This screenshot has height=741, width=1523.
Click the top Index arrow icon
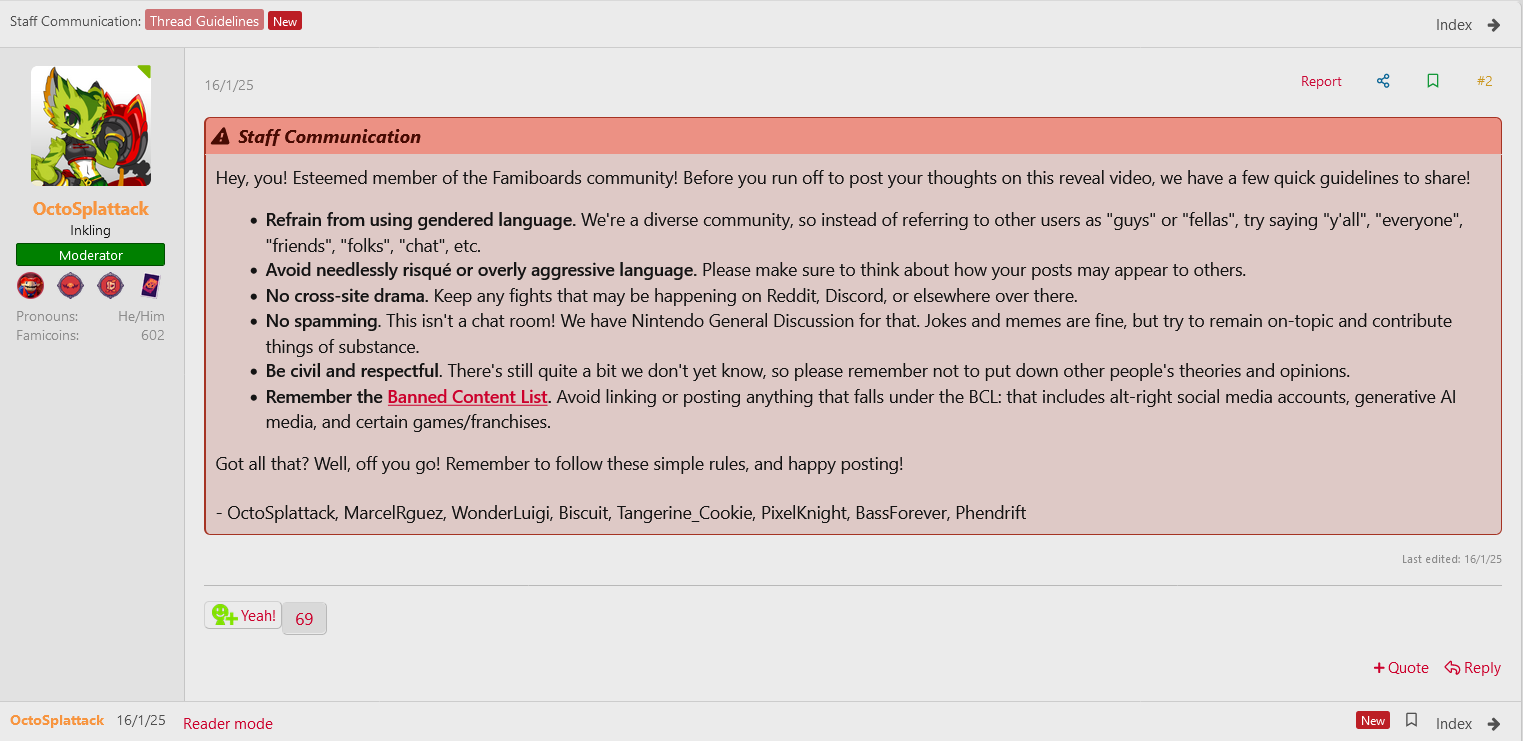[1494, 25]
